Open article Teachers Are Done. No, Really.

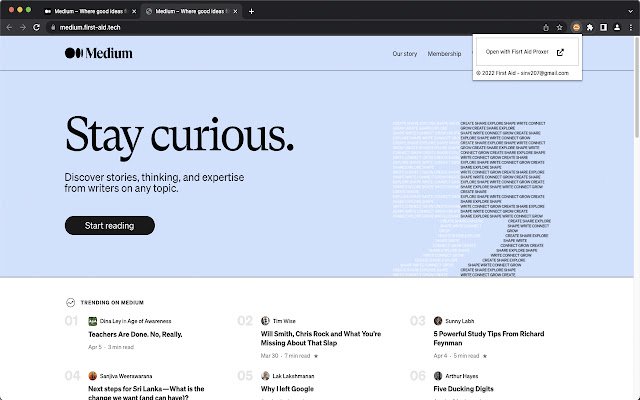click(x=135, y=334)
